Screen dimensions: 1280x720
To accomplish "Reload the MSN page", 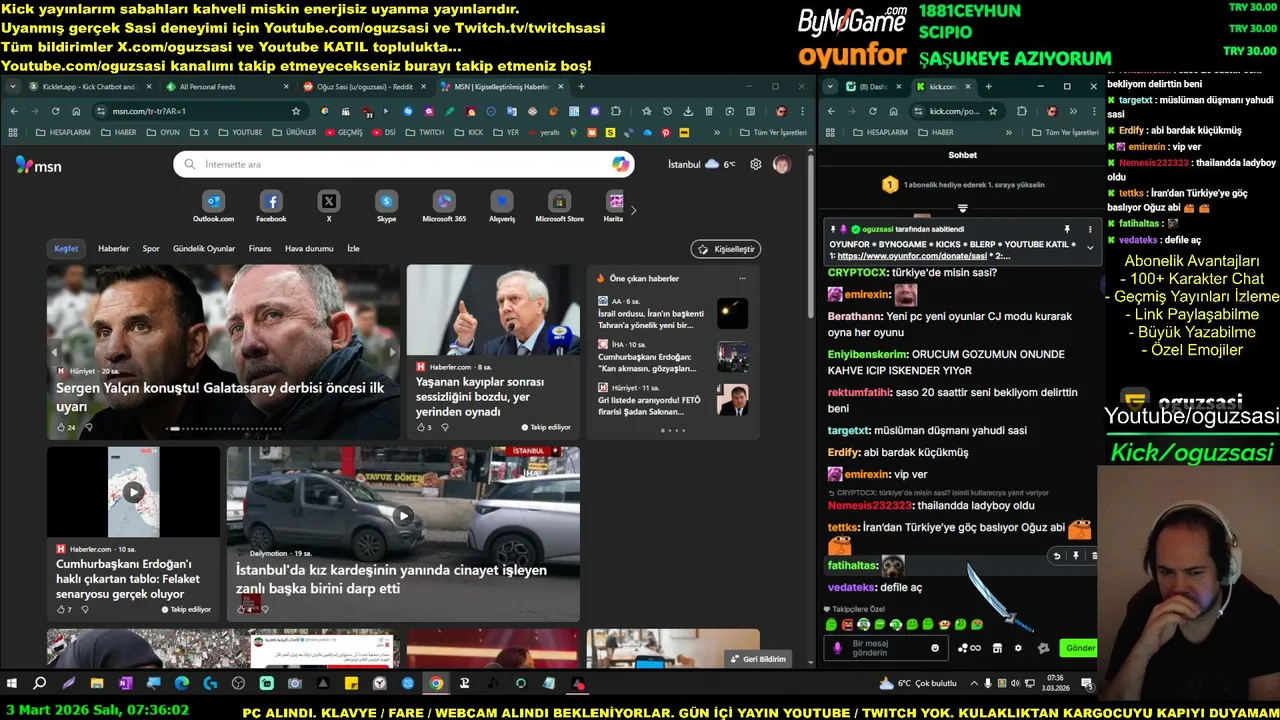I will tap(56, 111).
